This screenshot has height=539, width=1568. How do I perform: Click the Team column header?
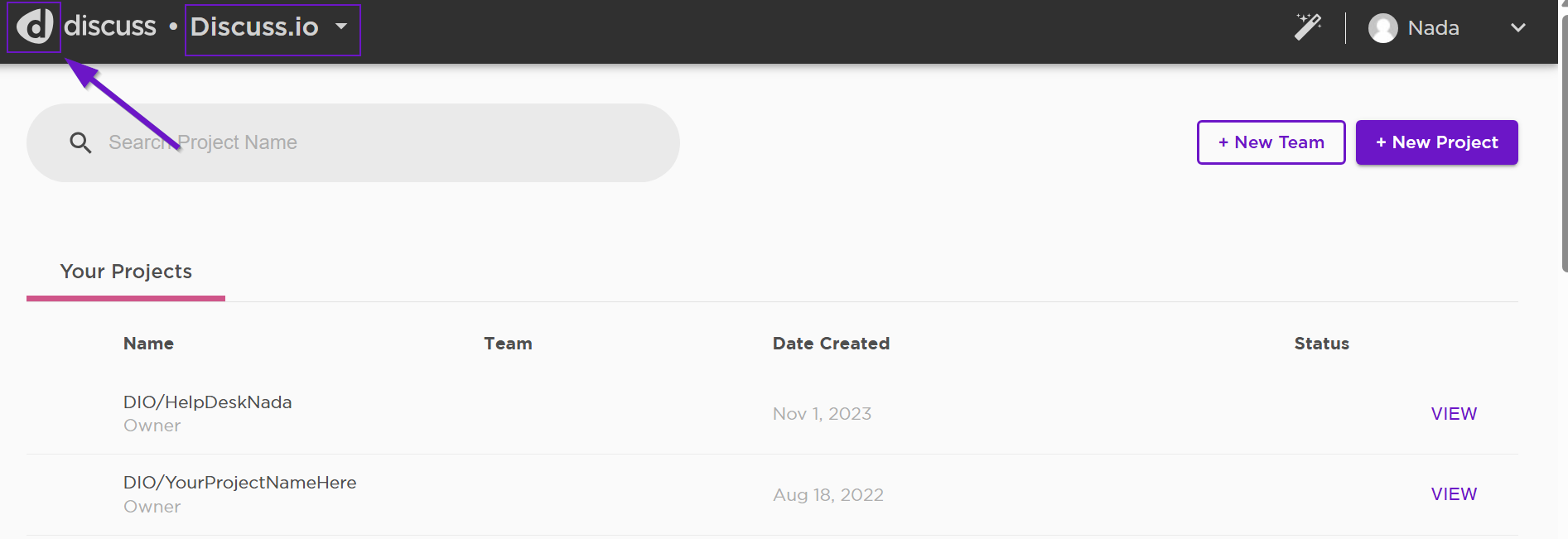(508, 344)
